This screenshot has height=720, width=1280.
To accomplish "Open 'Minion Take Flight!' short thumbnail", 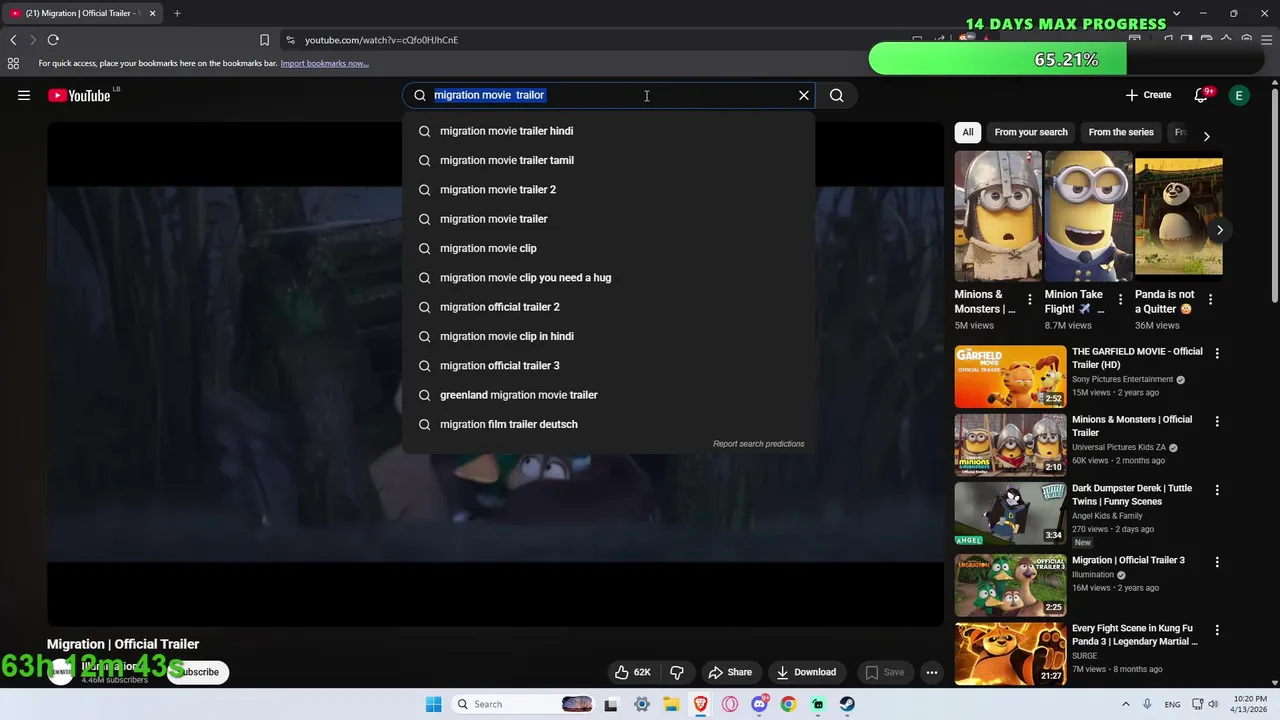I will point(1088,216).
